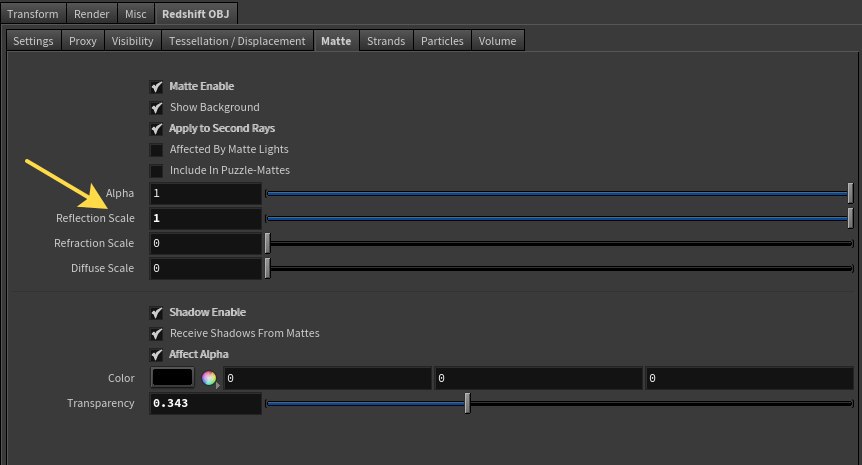Select the Matte sub-tab
Image resolution: width=862 pixels, height=465 pixels.
[x=336, y=41]
